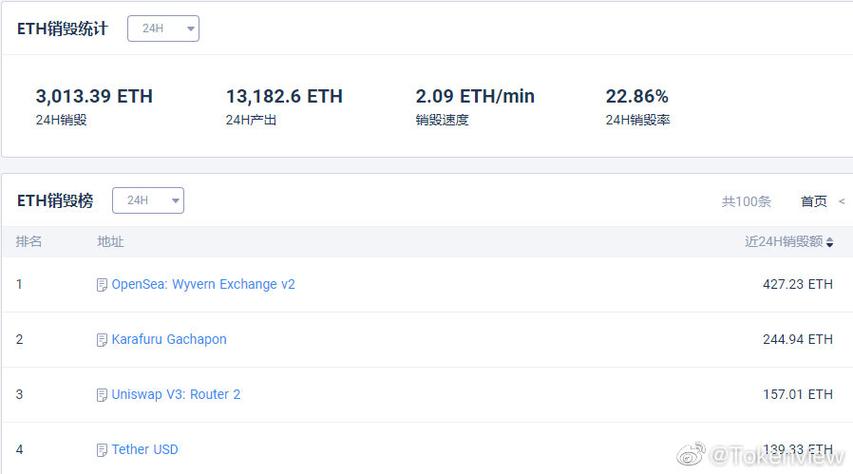This screenshot has height=474, width=853.
Task: Click the ETH销毁统计 heading
Action: tap(63, 29)
